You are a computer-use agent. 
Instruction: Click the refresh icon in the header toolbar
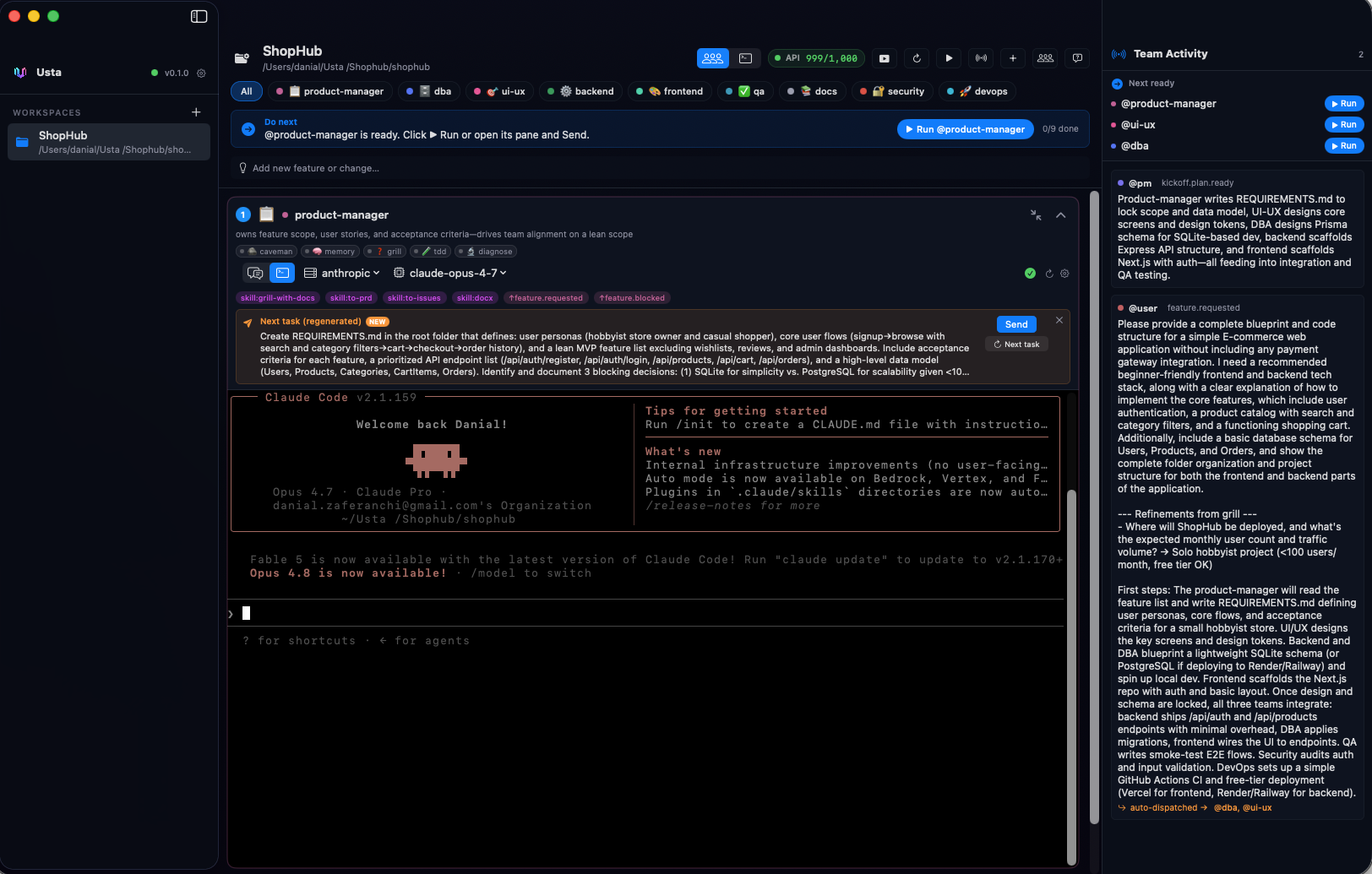tap(917, 58)
